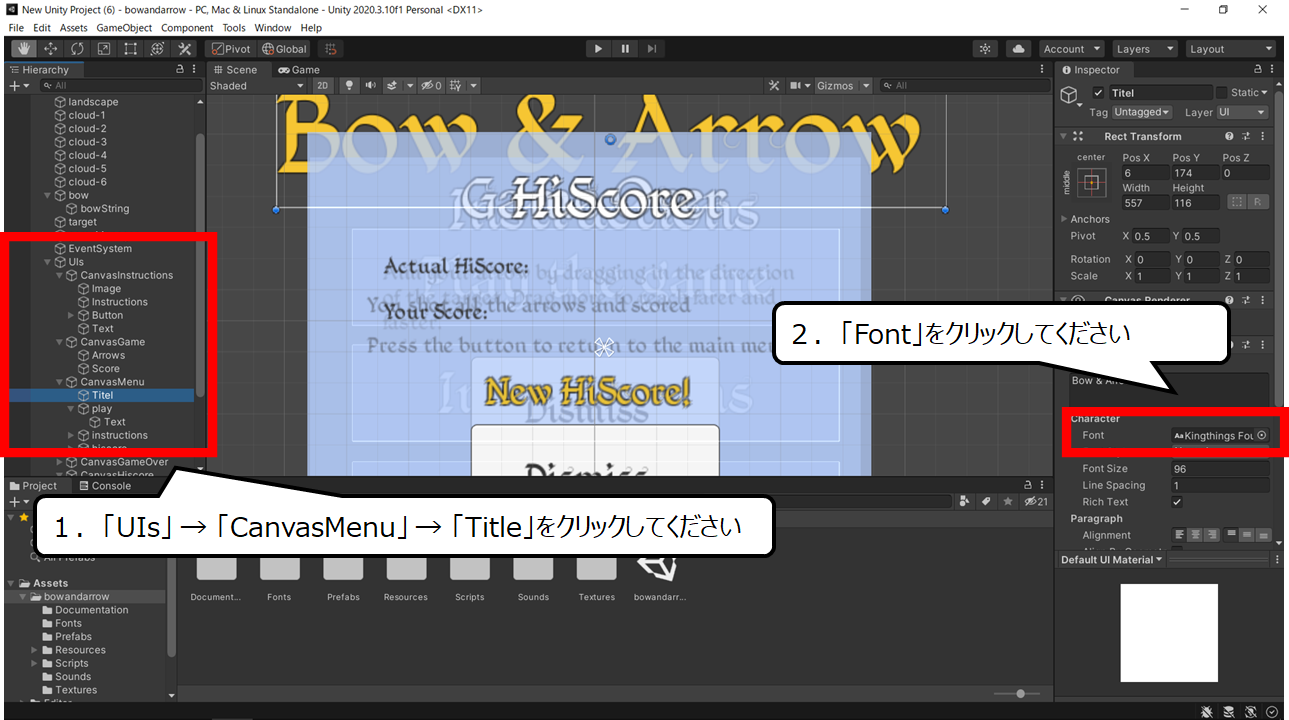The width and height of the screenshot is (1289, 720).
Task: Select the Rect tool
Action: coord(131,49)
